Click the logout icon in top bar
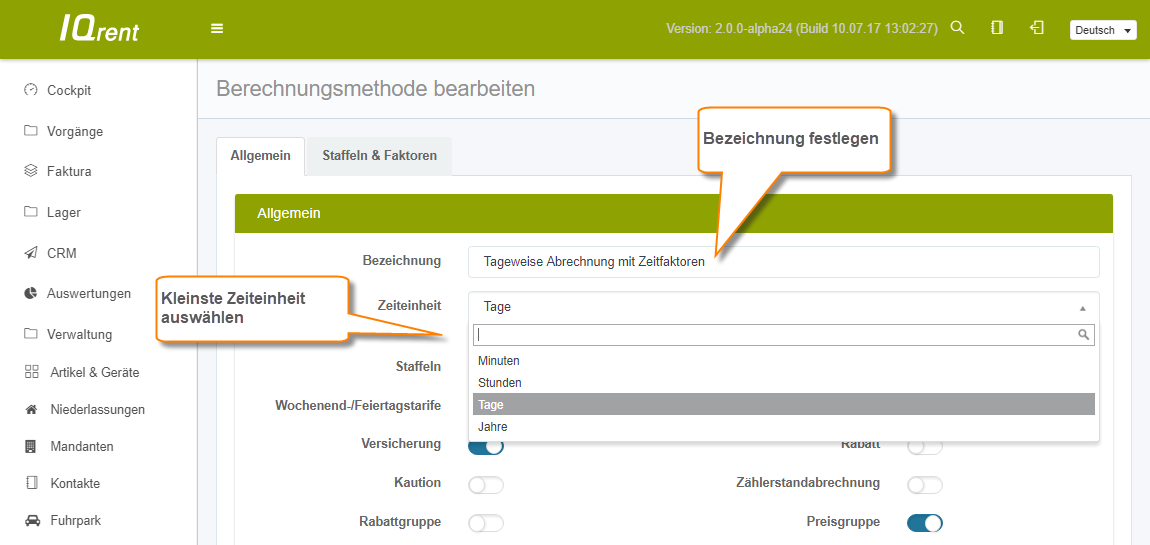The image size is (1150, 545). (1037, 28)
